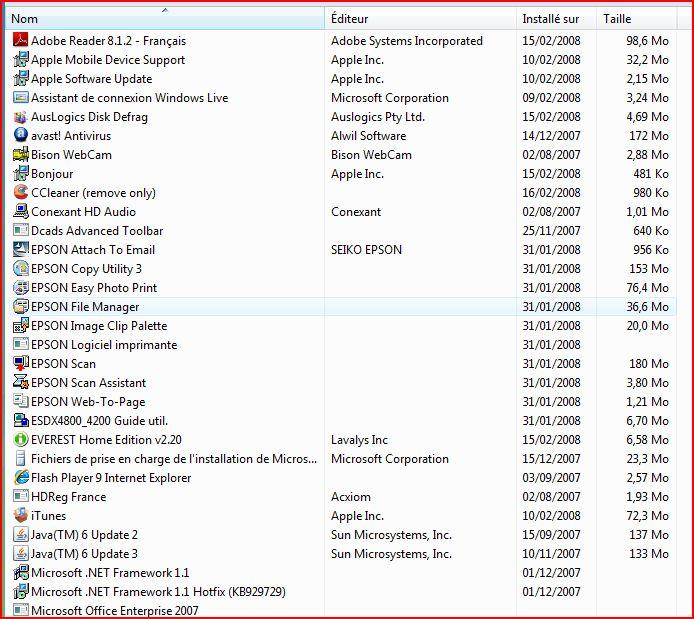
Task: Click the 14/12/2007 install date for avast!
Action: tap(551, 136)
